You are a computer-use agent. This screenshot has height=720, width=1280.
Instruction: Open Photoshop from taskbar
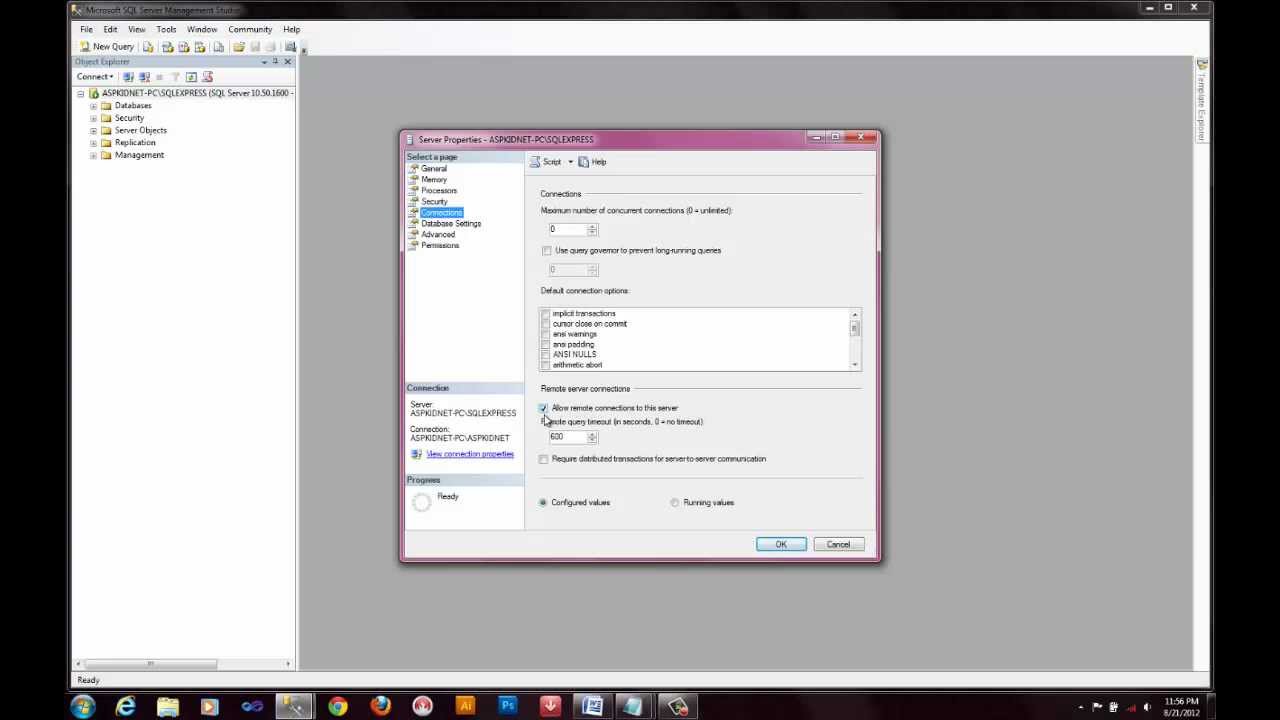pos(507,706)
